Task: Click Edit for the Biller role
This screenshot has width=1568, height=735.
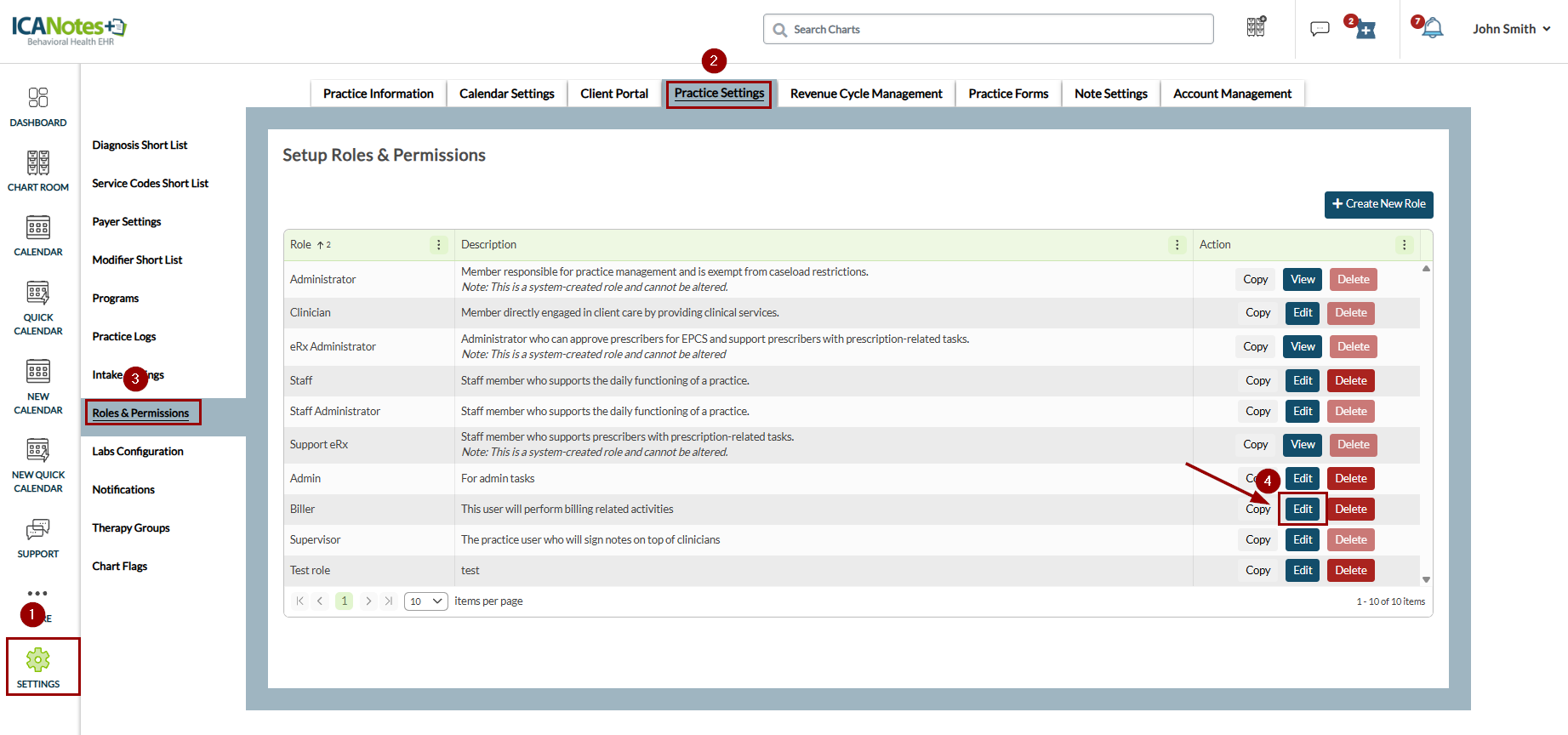Action: (x=1303, y=510)
